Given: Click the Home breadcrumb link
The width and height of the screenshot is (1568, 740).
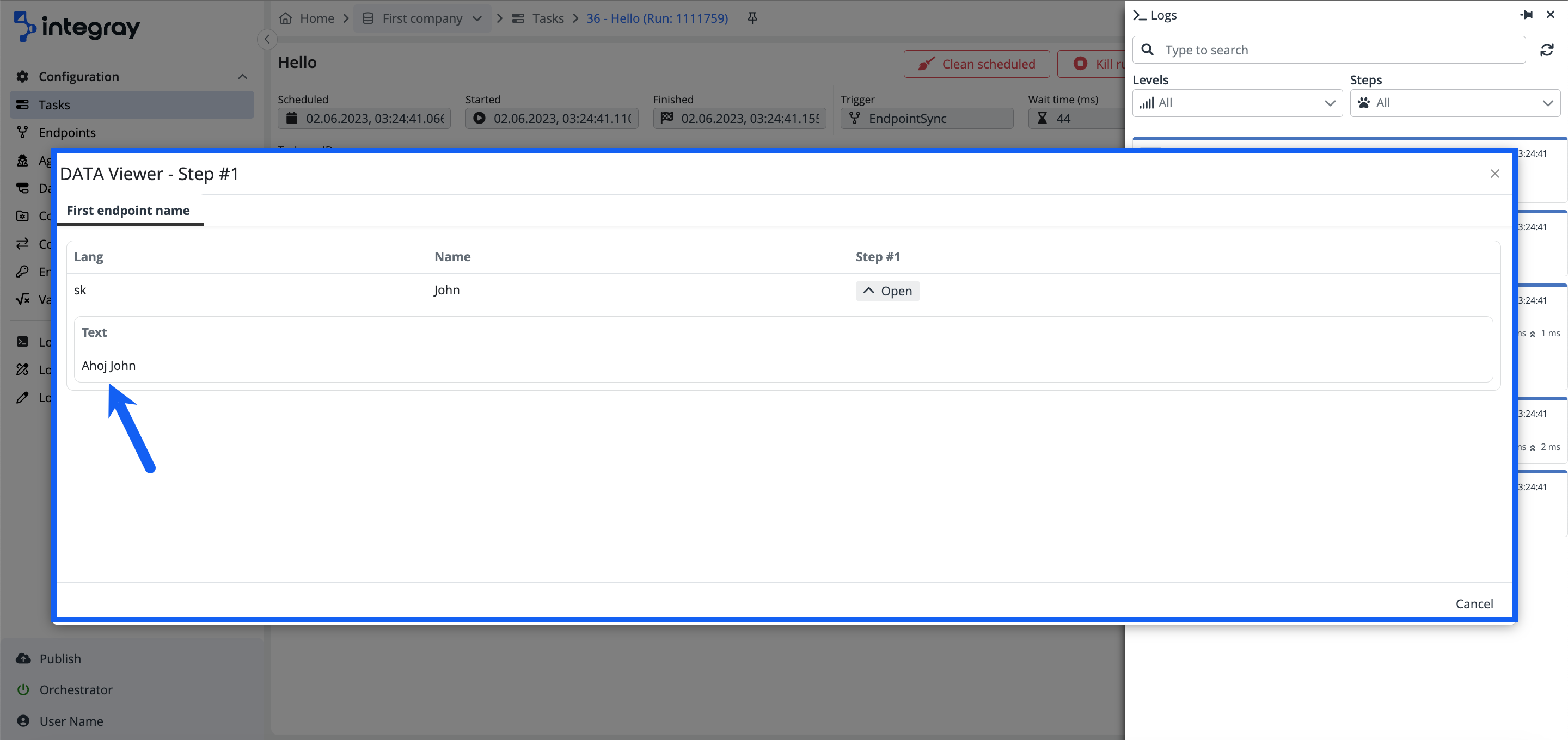Looking at the screenshot, I should click(316, 18).
